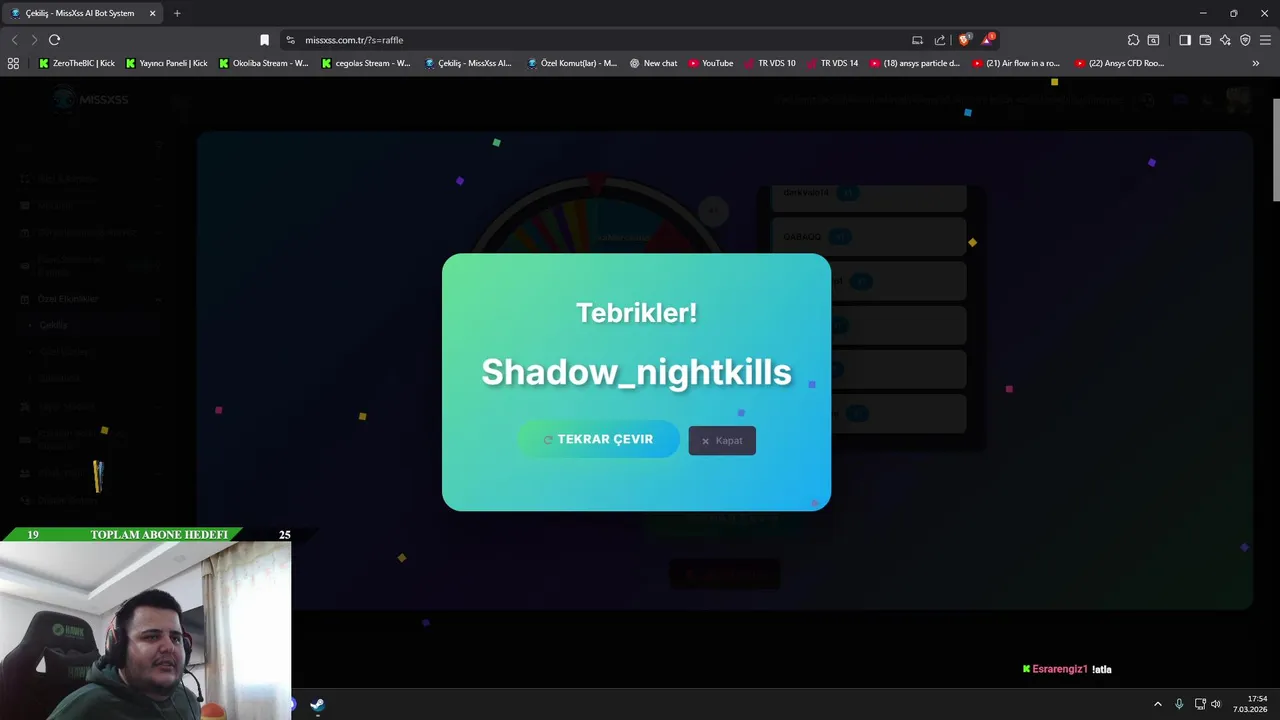Open Steam from the taskbar
The width and height of the screenshot is (1280, 720).
317,705
